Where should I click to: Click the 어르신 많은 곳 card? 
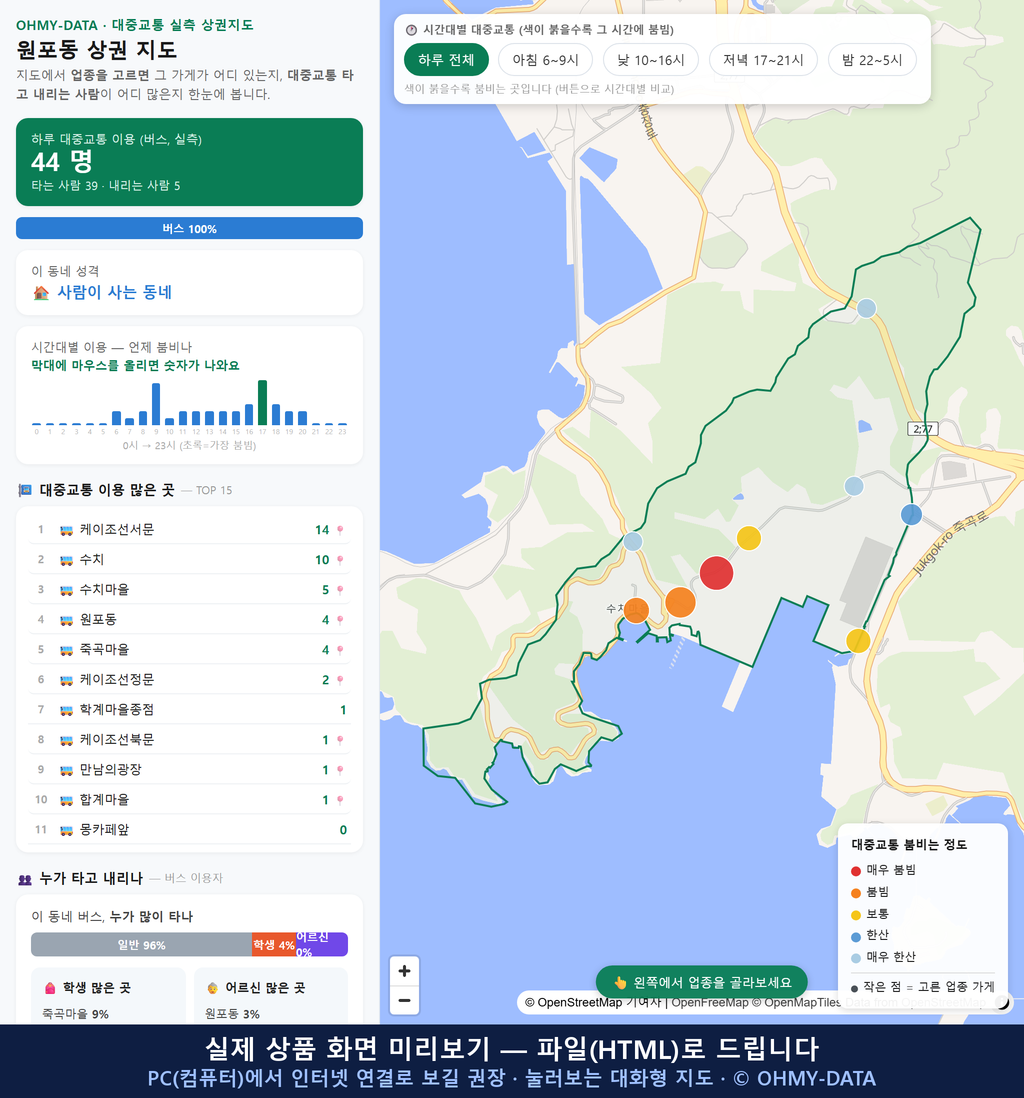(271, 996)
